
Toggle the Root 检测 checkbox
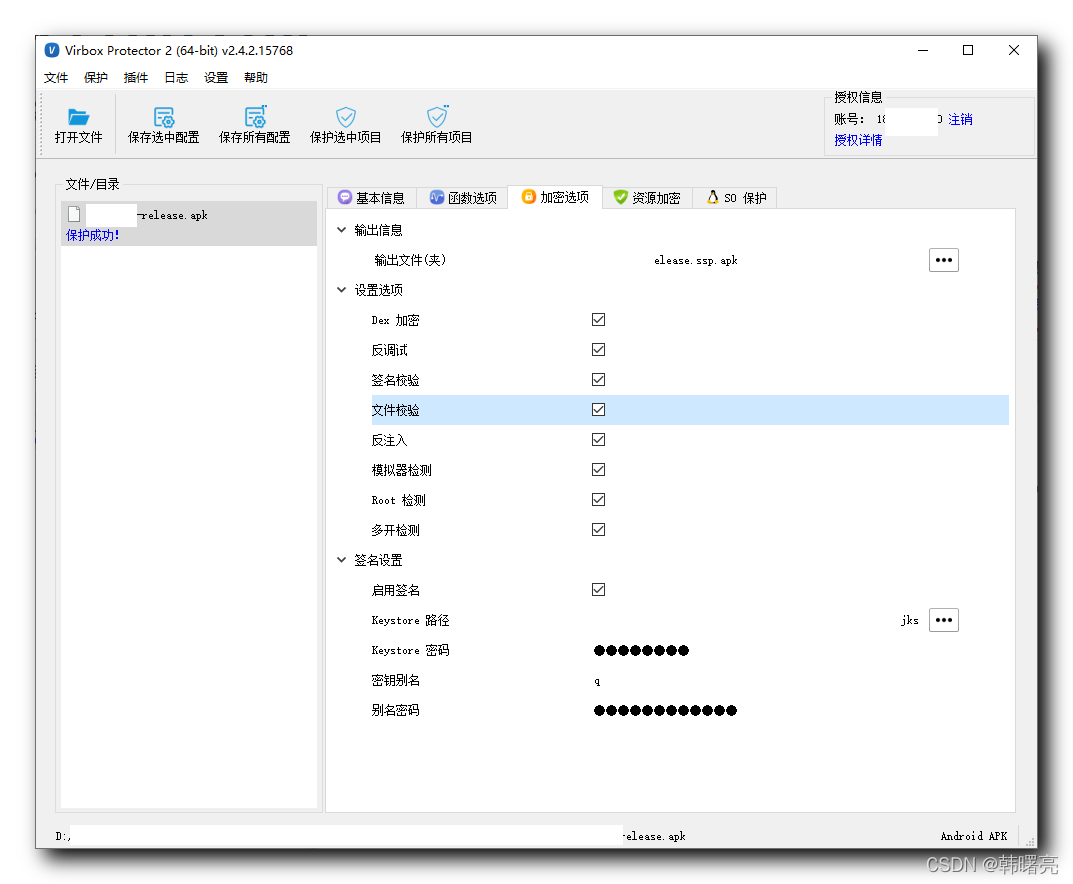(x=598, y=500)
